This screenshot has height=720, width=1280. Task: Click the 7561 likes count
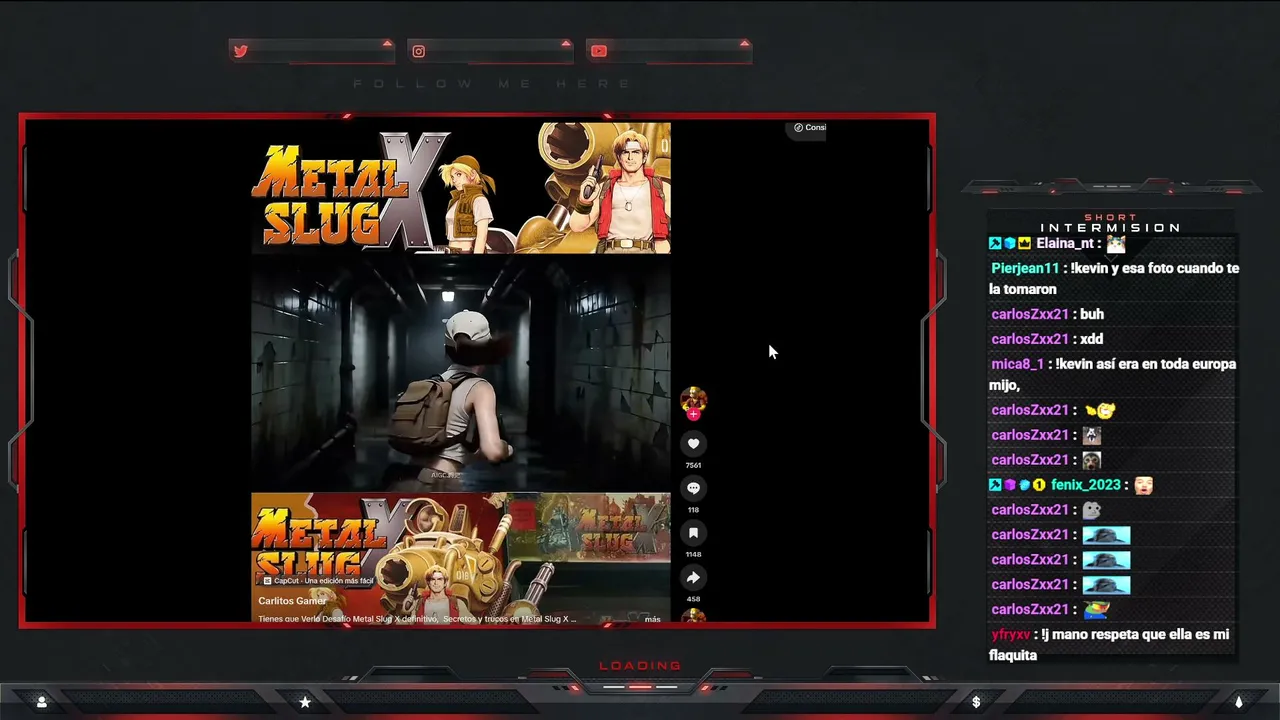tap(693, 465)
